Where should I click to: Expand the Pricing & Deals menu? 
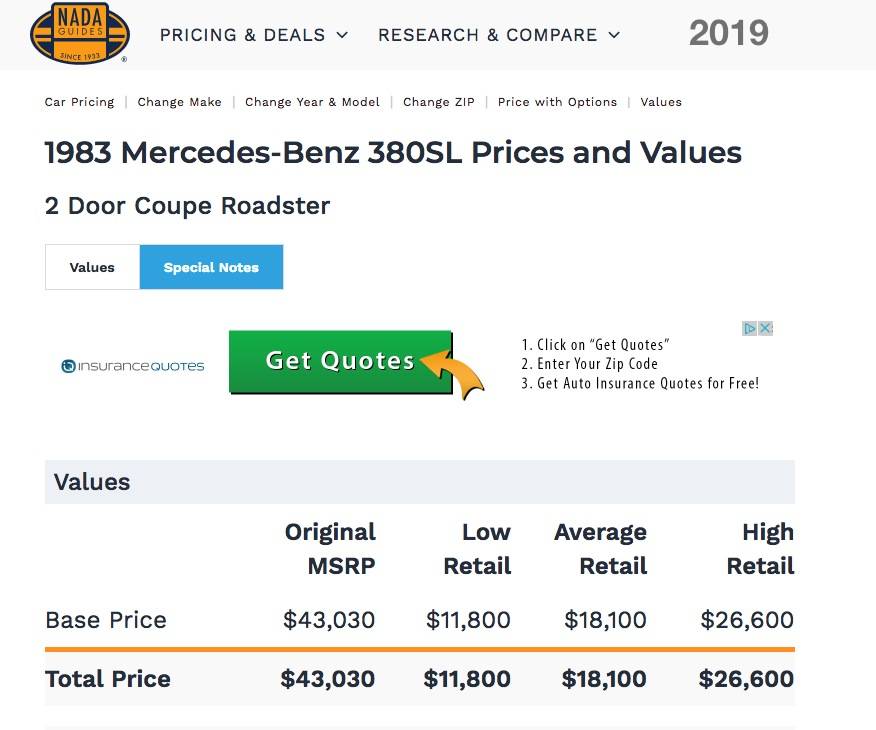pos(254,35)
